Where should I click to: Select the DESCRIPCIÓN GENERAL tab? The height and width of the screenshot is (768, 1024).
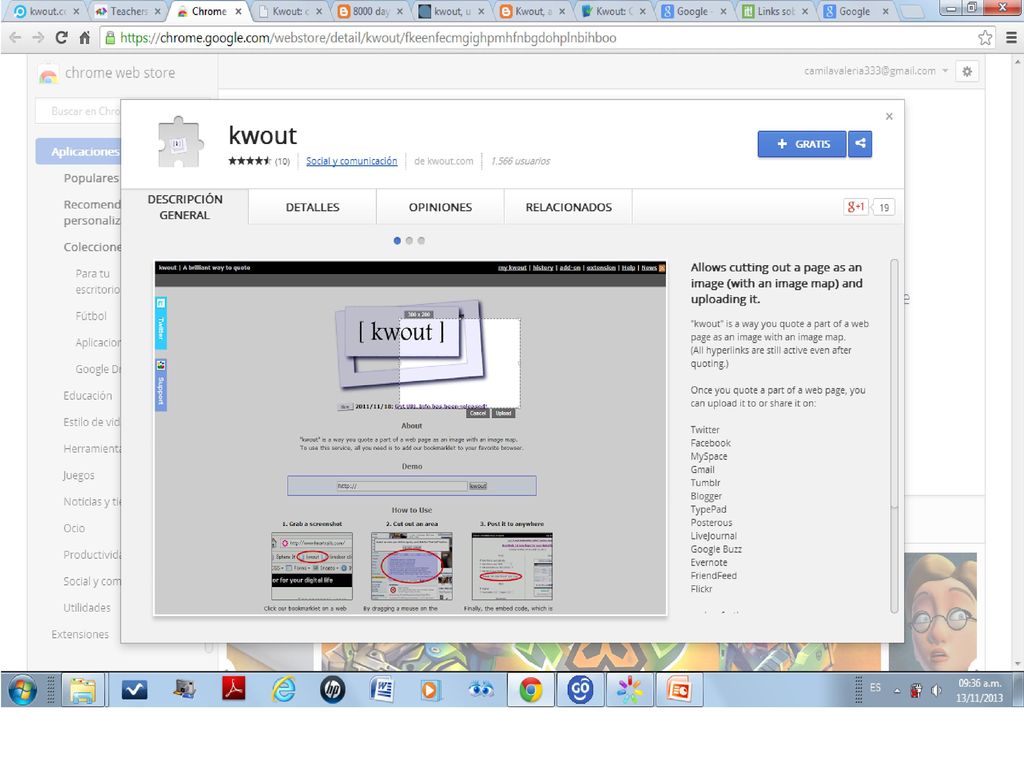[185, 207]
